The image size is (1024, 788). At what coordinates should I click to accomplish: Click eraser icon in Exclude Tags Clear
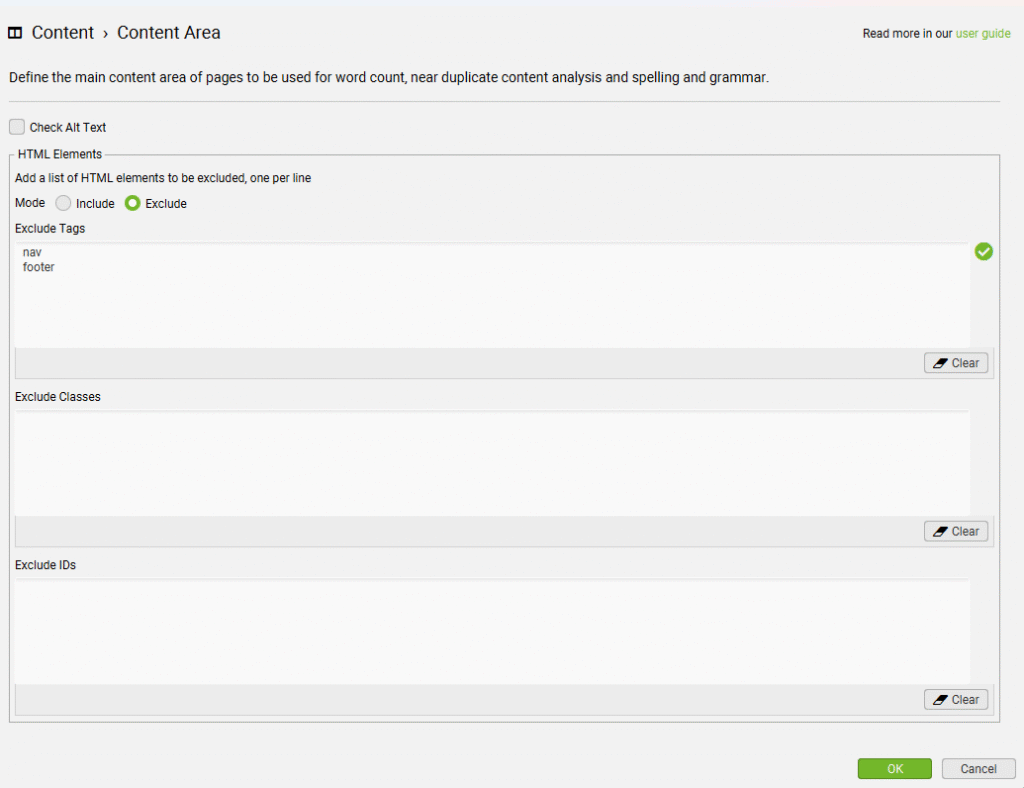(940, 363)
